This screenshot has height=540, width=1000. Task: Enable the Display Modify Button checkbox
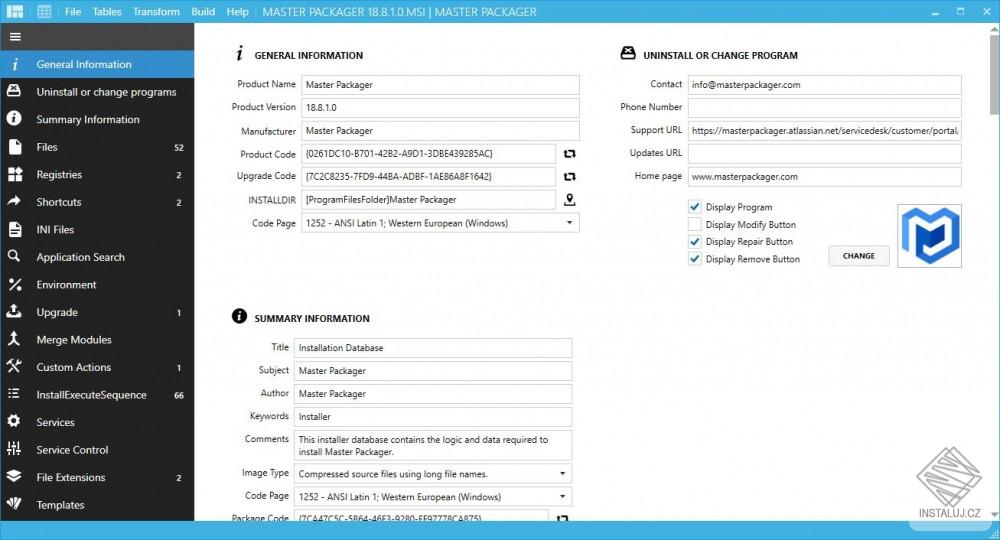695,224
